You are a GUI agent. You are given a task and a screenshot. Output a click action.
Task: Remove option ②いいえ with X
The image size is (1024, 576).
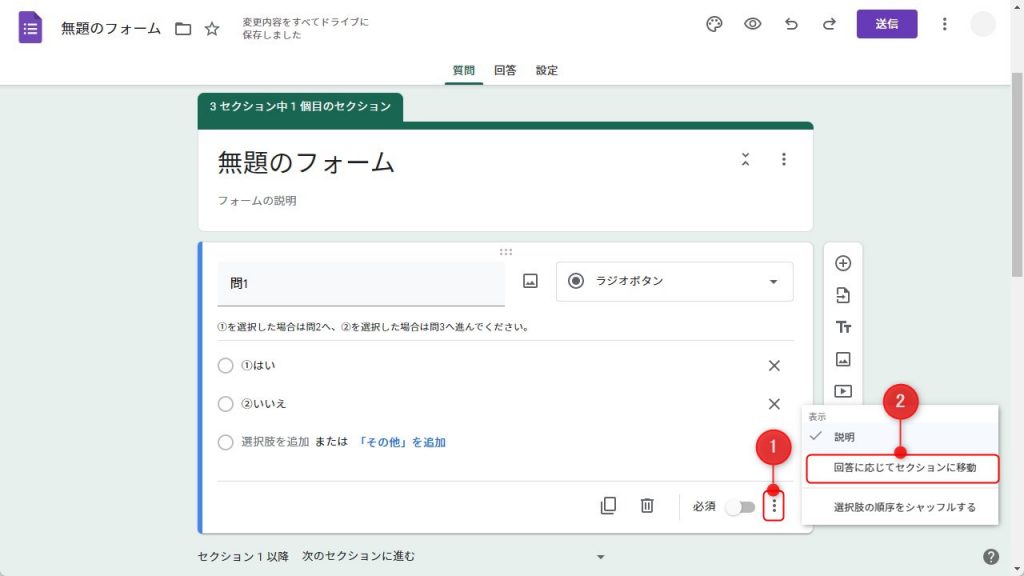coord(774,404)
